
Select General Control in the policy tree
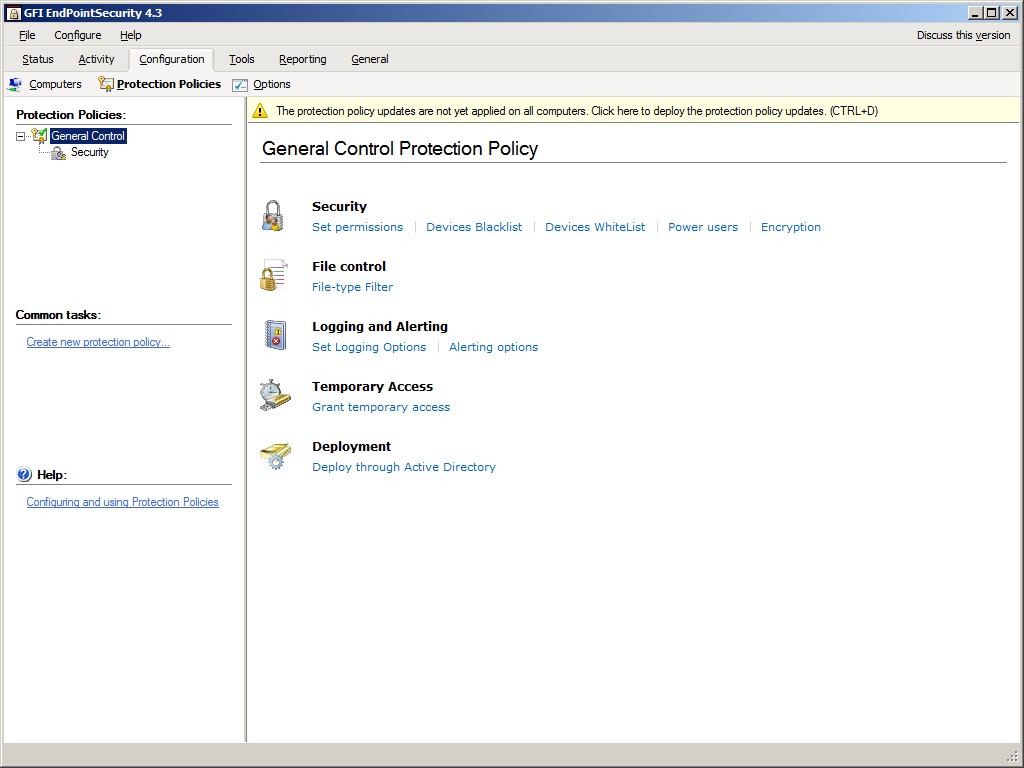coord(88,136)
